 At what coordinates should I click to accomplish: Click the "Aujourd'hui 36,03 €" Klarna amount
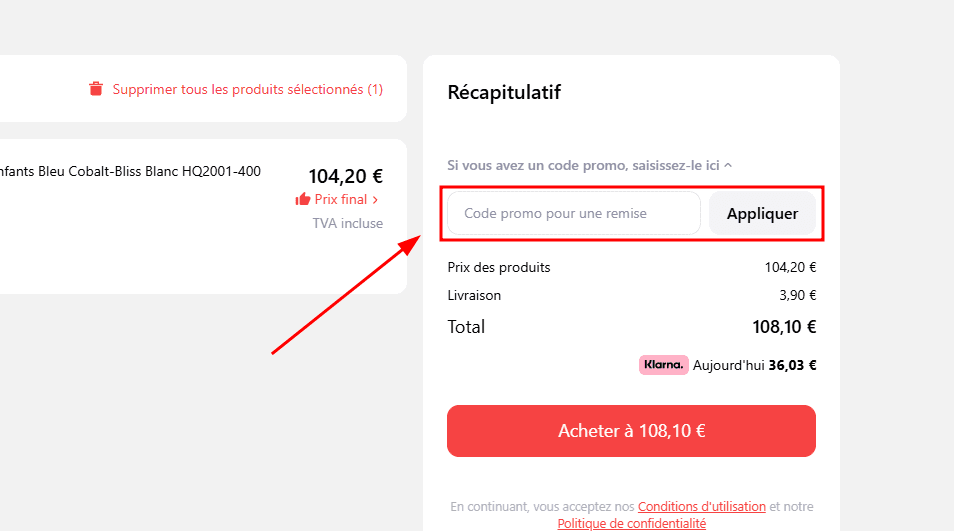click(x=754, y=365)
